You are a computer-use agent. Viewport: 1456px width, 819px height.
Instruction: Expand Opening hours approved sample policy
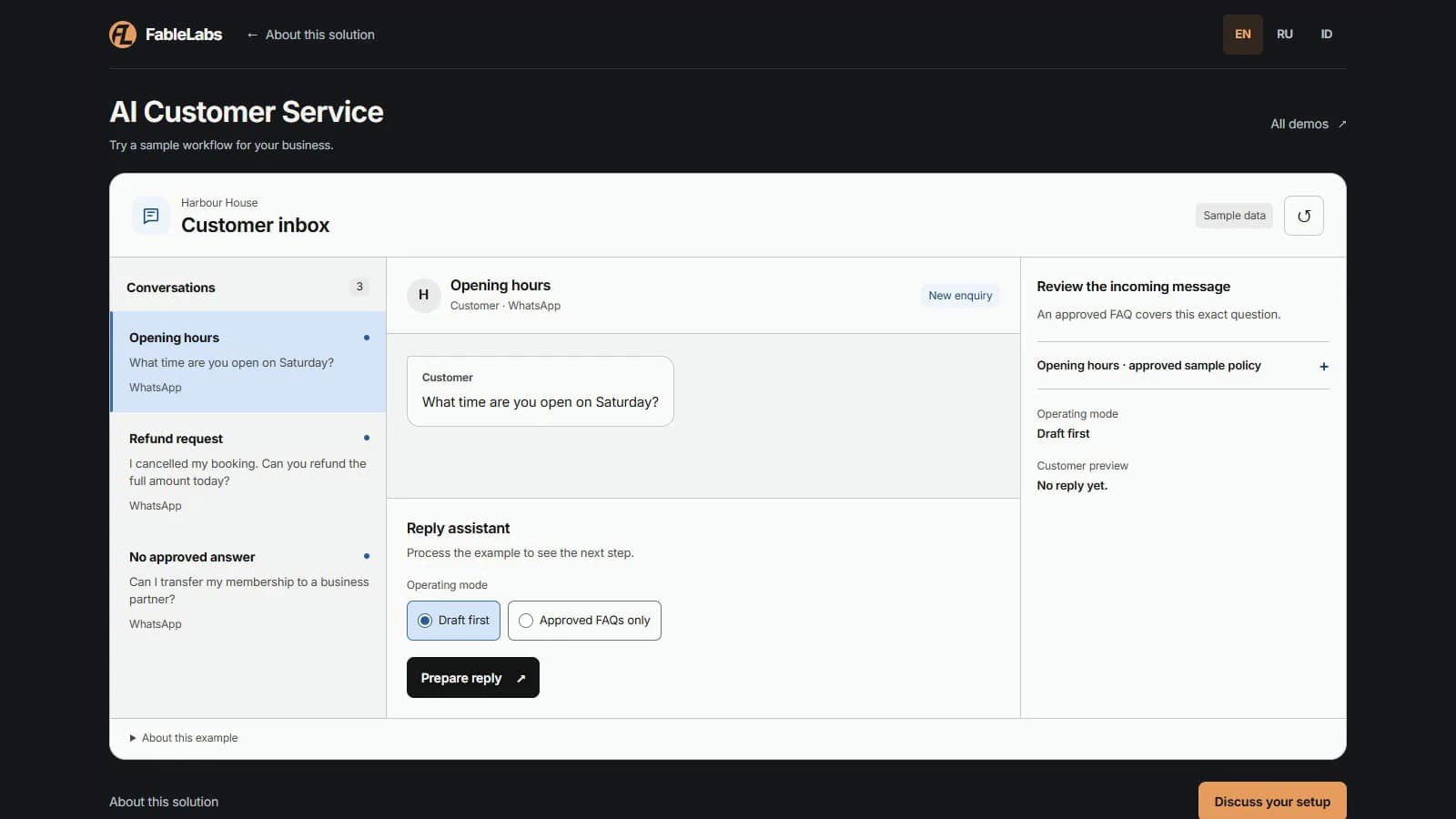click(1183, 366)
